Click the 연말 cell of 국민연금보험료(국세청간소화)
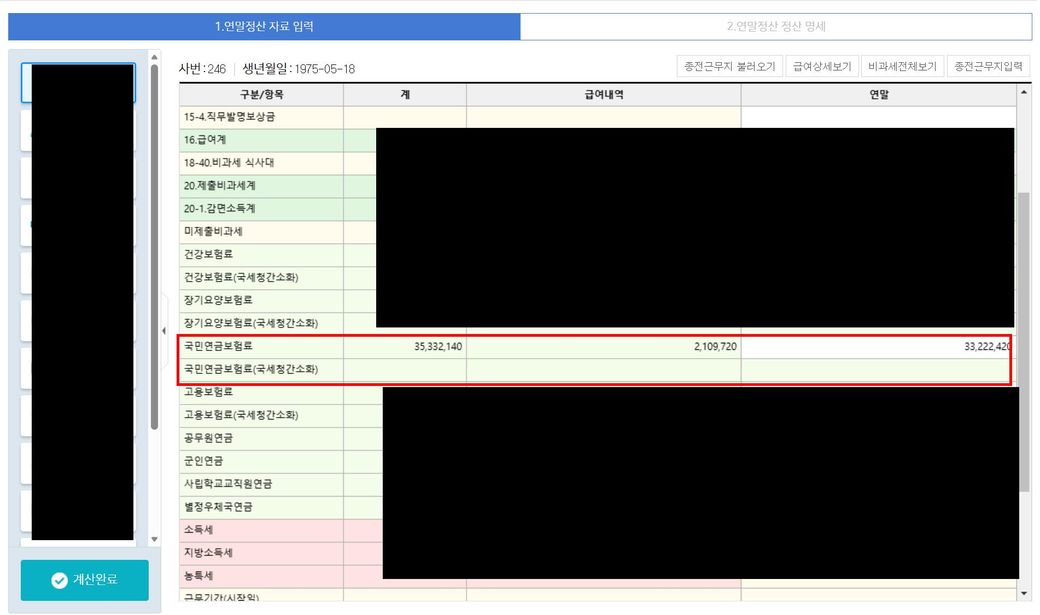The width and height of the screenshot is (1040, 615). pos(876,370)
